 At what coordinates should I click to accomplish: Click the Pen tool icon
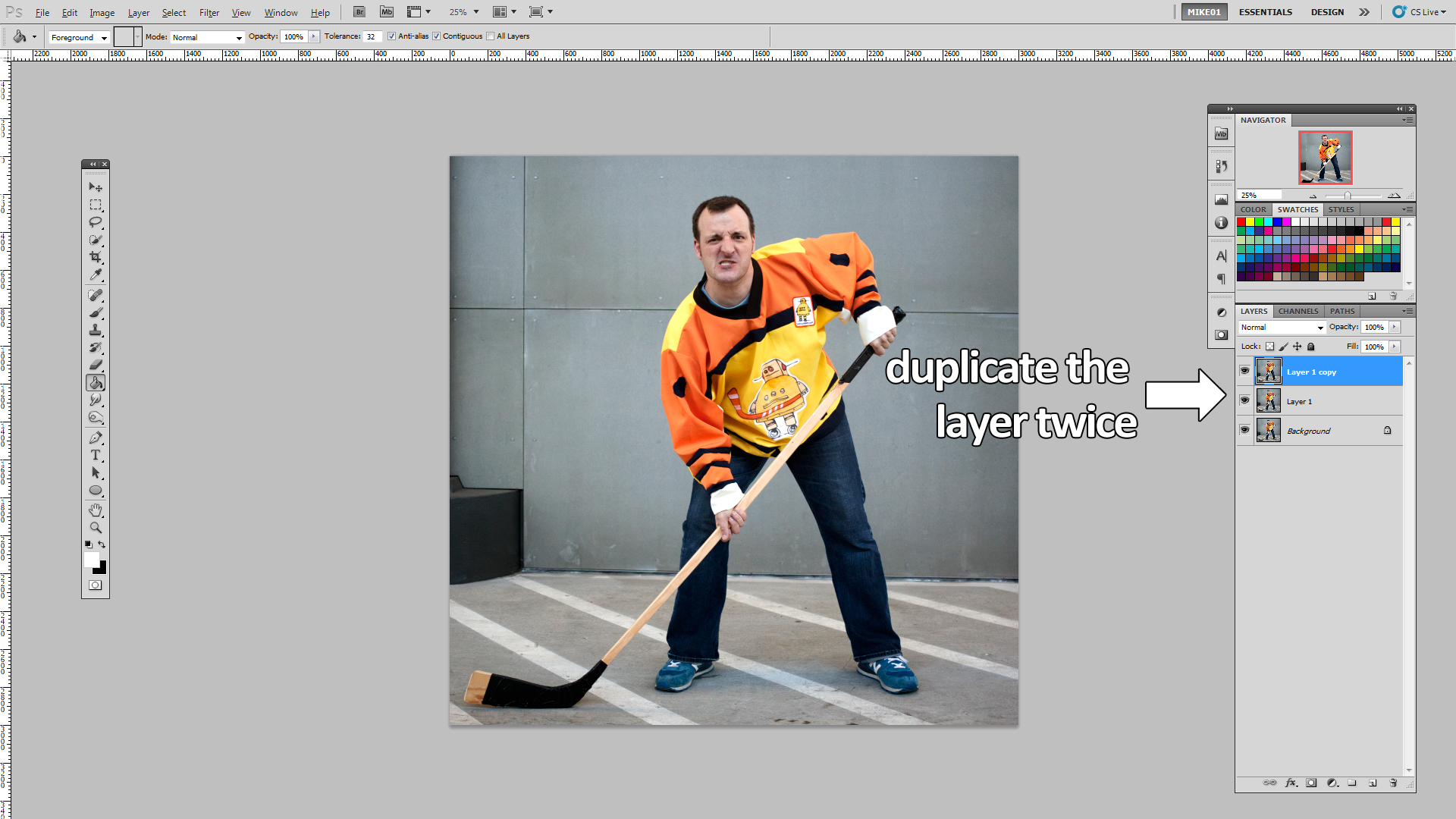(x=96, y=438)
